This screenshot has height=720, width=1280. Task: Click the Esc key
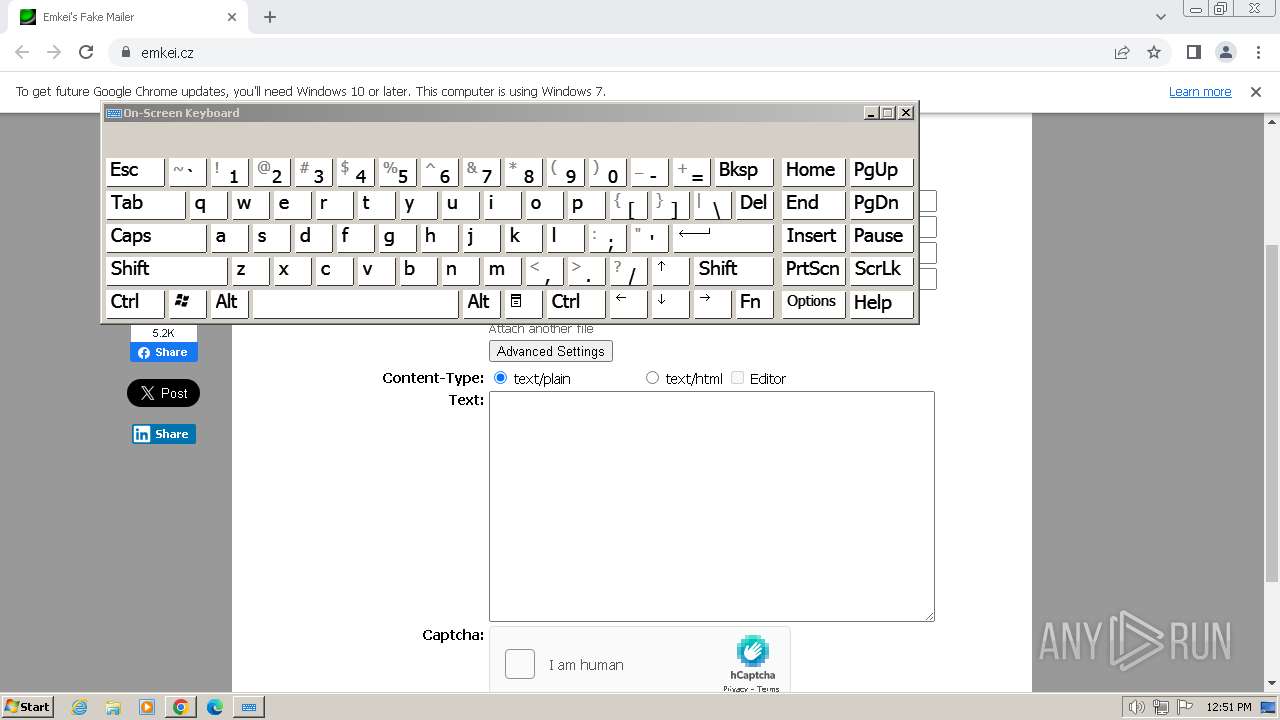pyautogui.click(x=135, y=170)
